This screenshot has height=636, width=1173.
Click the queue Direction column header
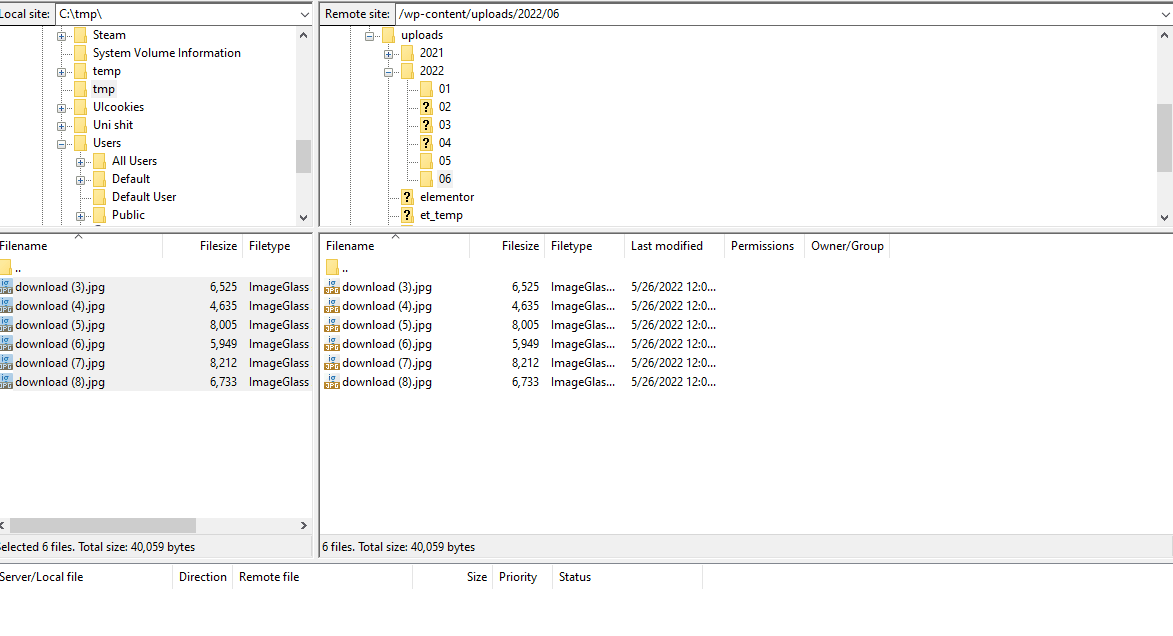(x=203, y=577)
